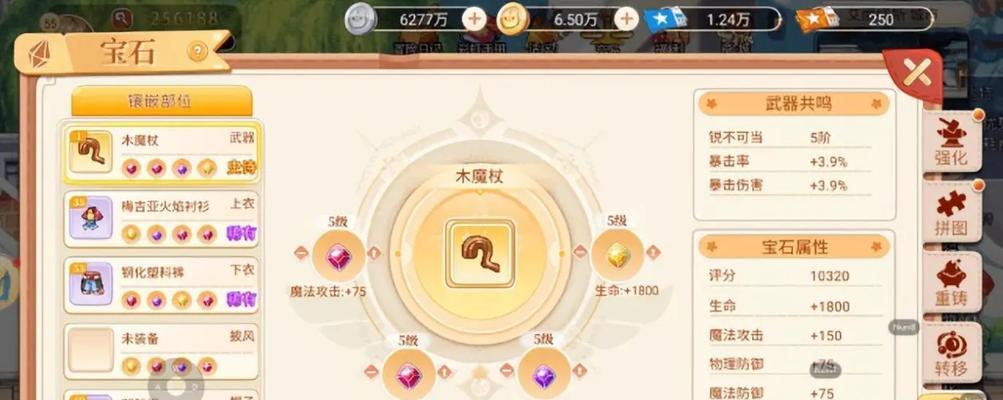This screenshot has height=400, width=1003.
Task: Add silver coins with the plus button
Action: [474, 19]
